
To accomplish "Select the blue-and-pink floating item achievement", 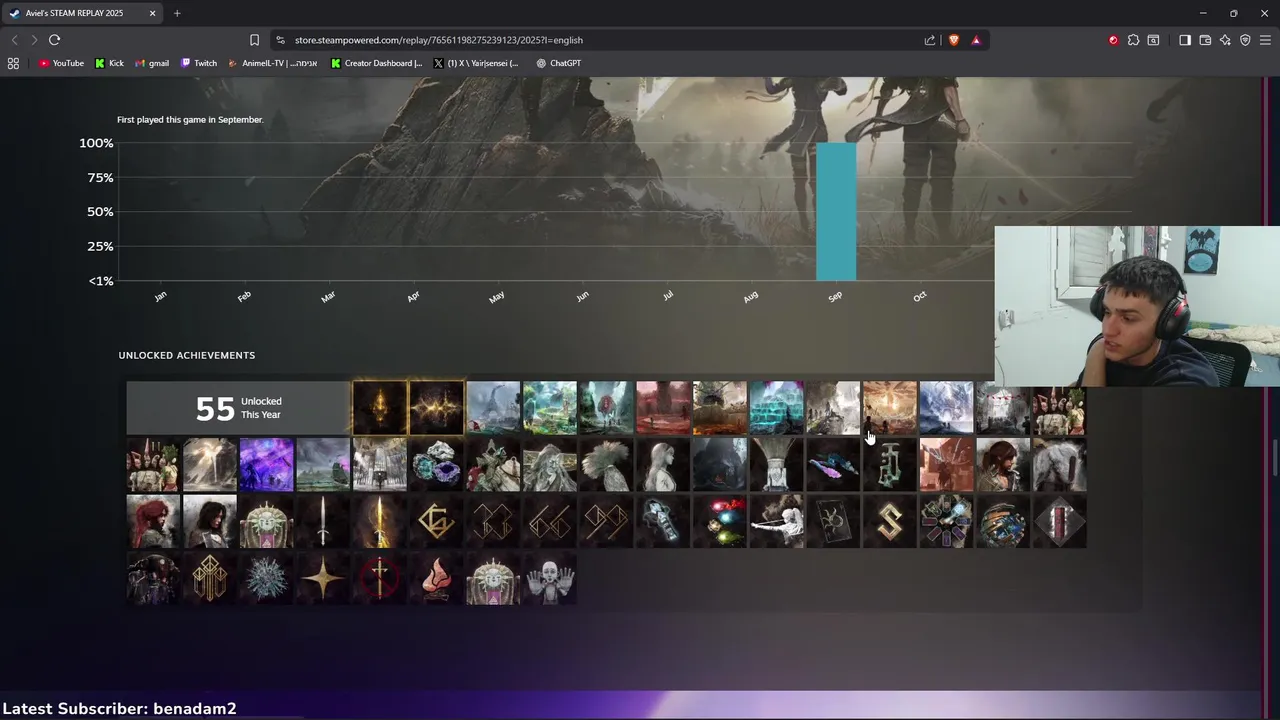I will point(833,465).
